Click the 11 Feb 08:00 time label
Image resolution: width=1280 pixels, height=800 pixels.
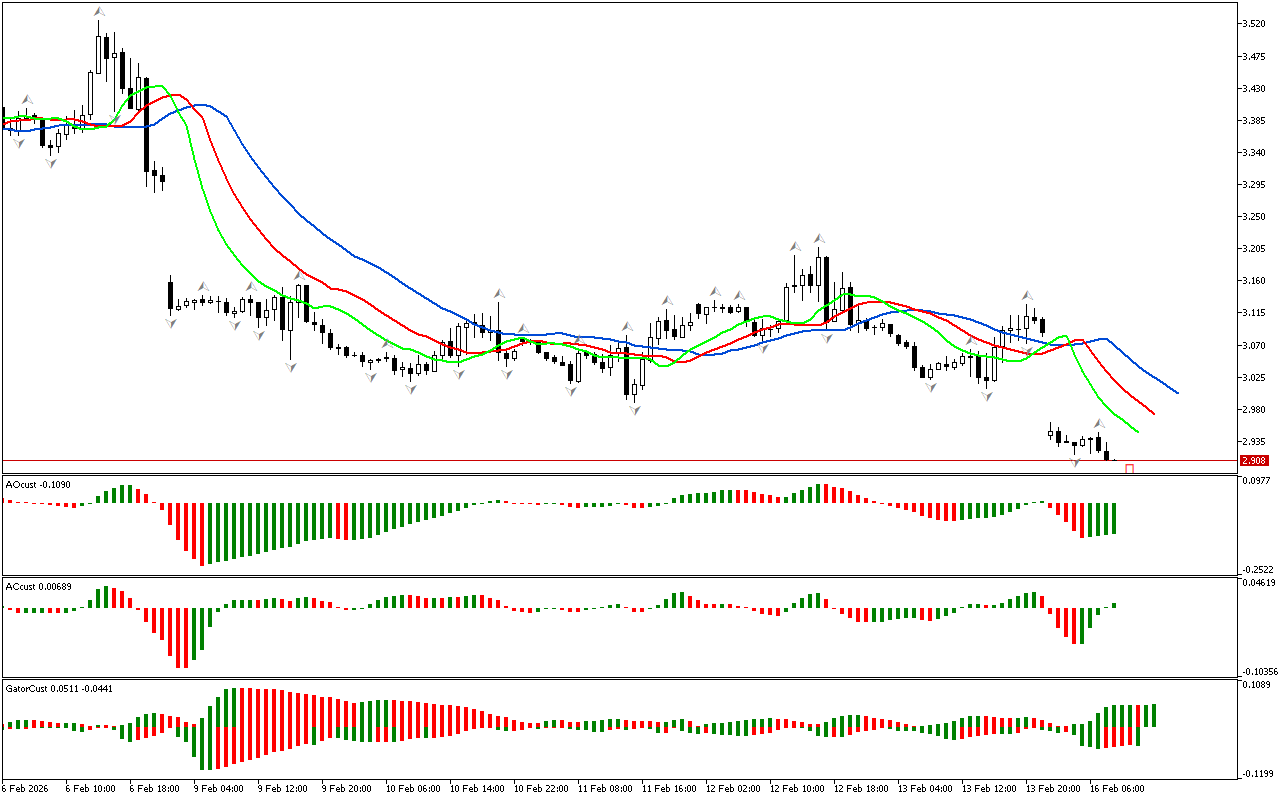(602, 788)
